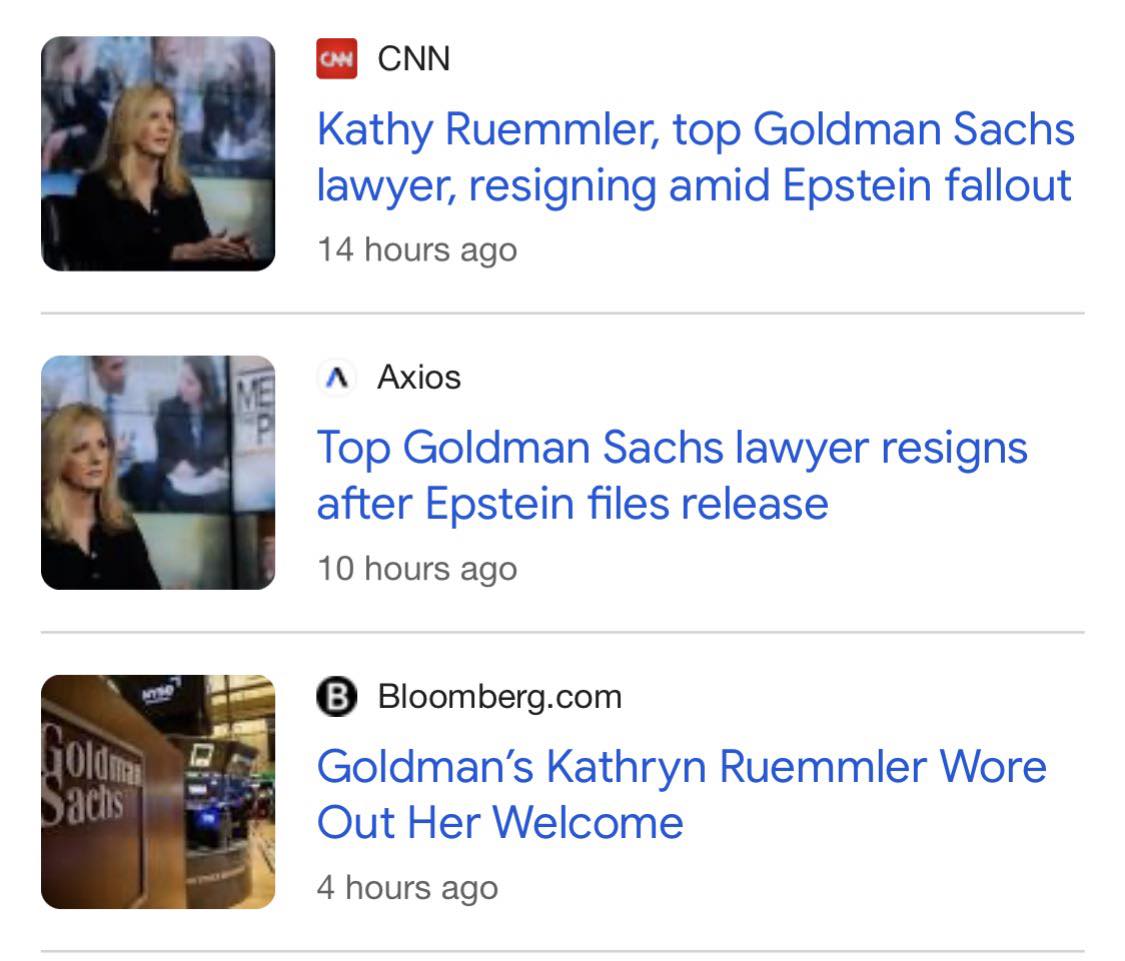Click the Bloomberg.com source name
Image resolution: width=1125 pixels, height=961 pixels.
pos(499,697)
